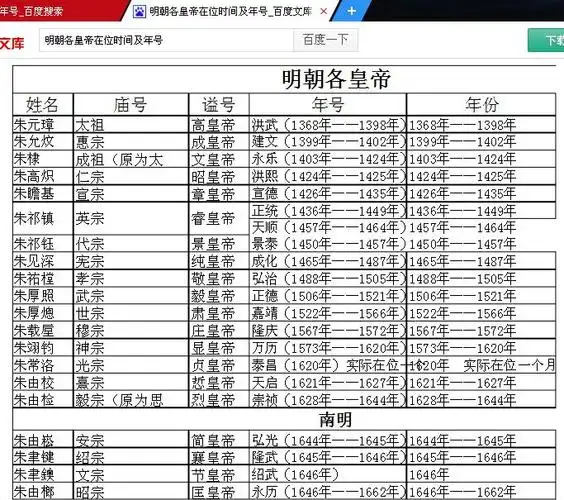Screen dimensions: 564x500
Task: Click the cell 景泰（1450年——1457年）
Action: click(328, 244)
